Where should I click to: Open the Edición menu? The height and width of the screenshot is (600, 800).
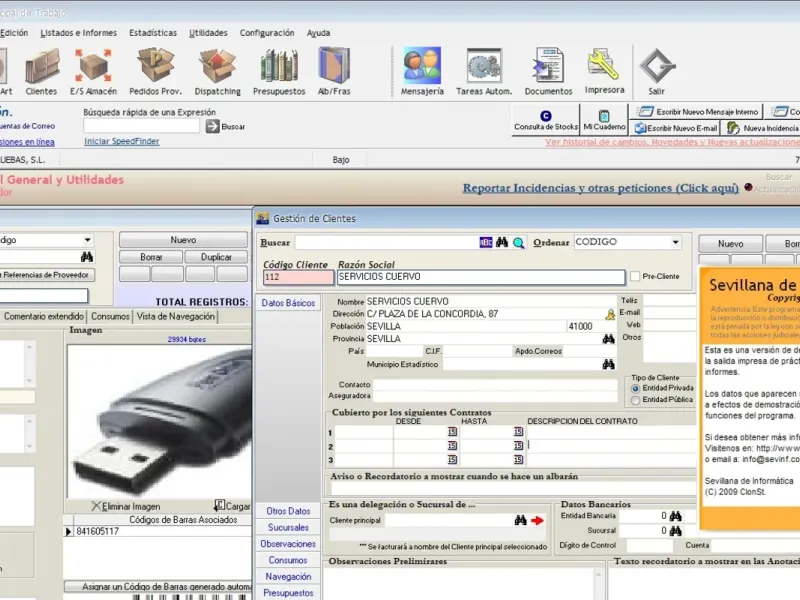point(14,33)
